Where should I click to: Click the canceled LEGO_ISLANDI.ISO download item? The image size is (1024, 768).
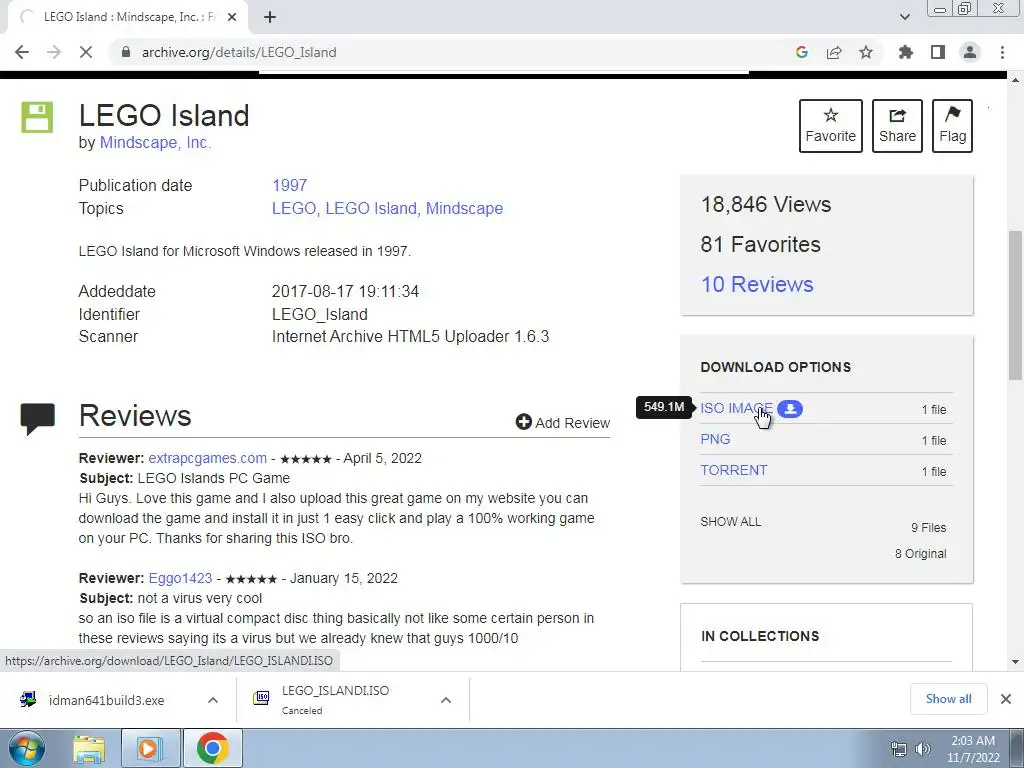coord(336,700)
